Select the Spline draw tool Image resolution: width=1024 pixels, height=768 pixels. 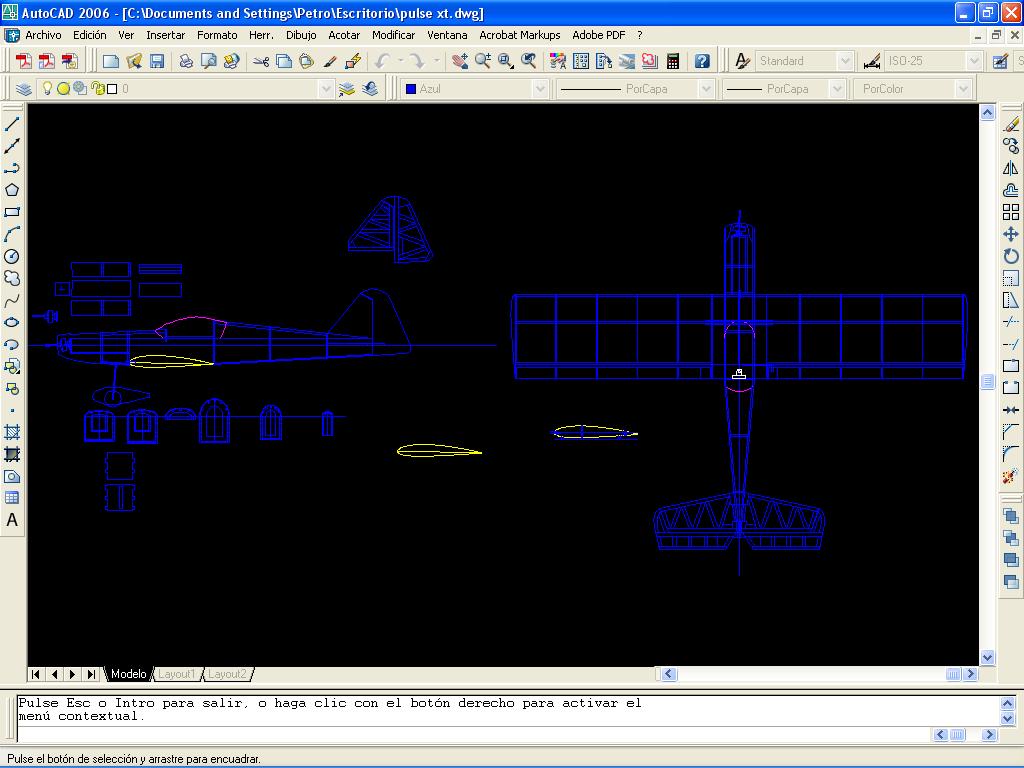12,300
